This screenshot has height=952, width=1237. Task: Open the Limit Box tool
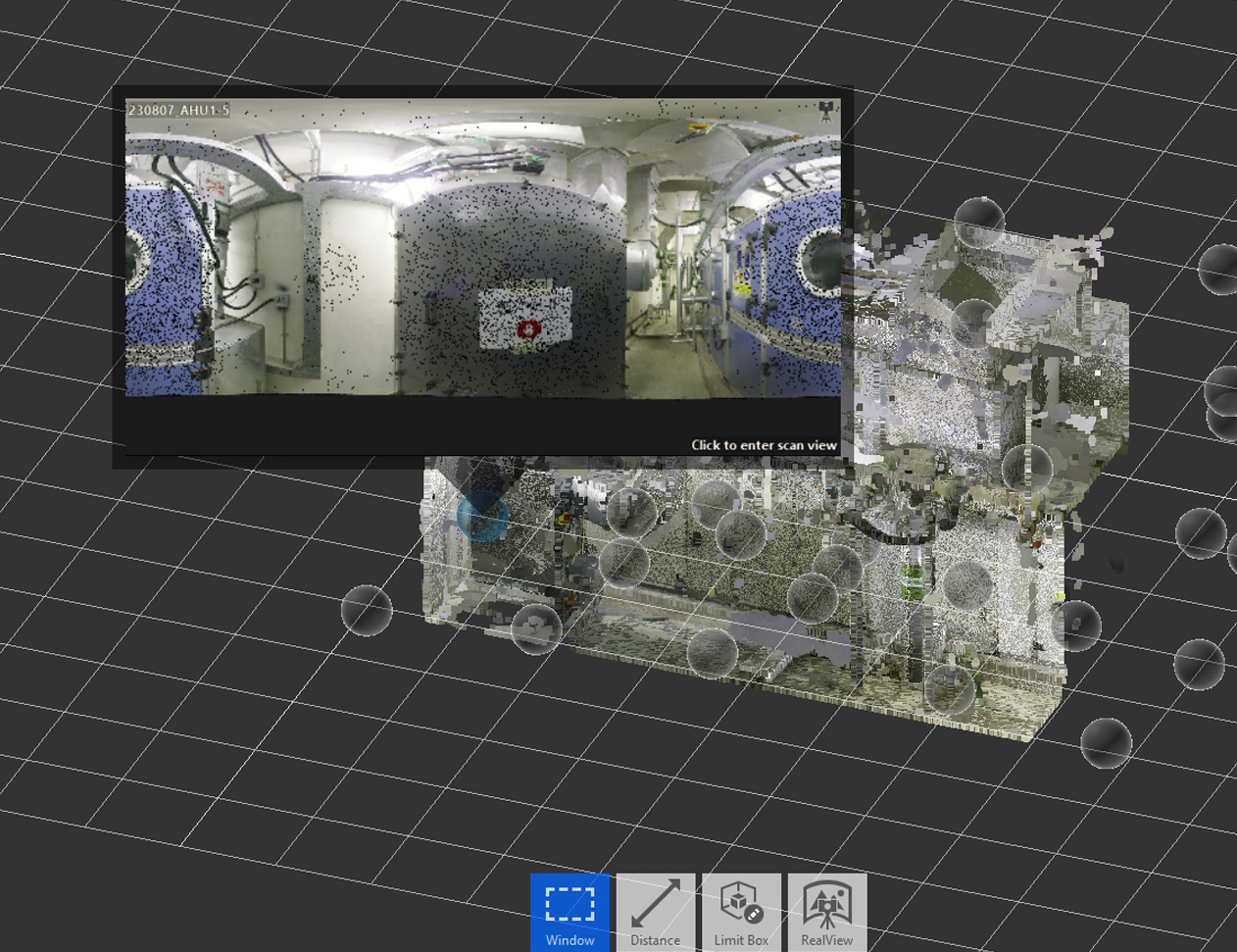click(x=741, y=912)
